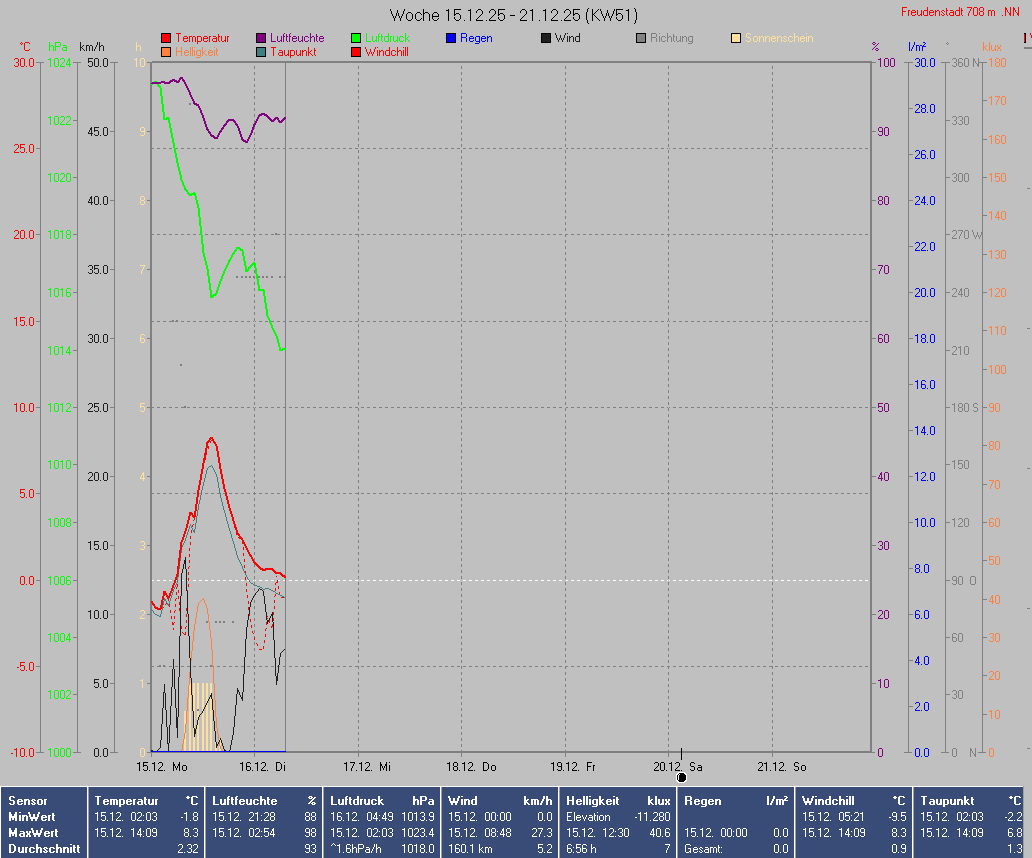This screenshot has width=1032, height=858.
Task: Click the teal Taupunkt legend swatch
Action: (261, 52)
